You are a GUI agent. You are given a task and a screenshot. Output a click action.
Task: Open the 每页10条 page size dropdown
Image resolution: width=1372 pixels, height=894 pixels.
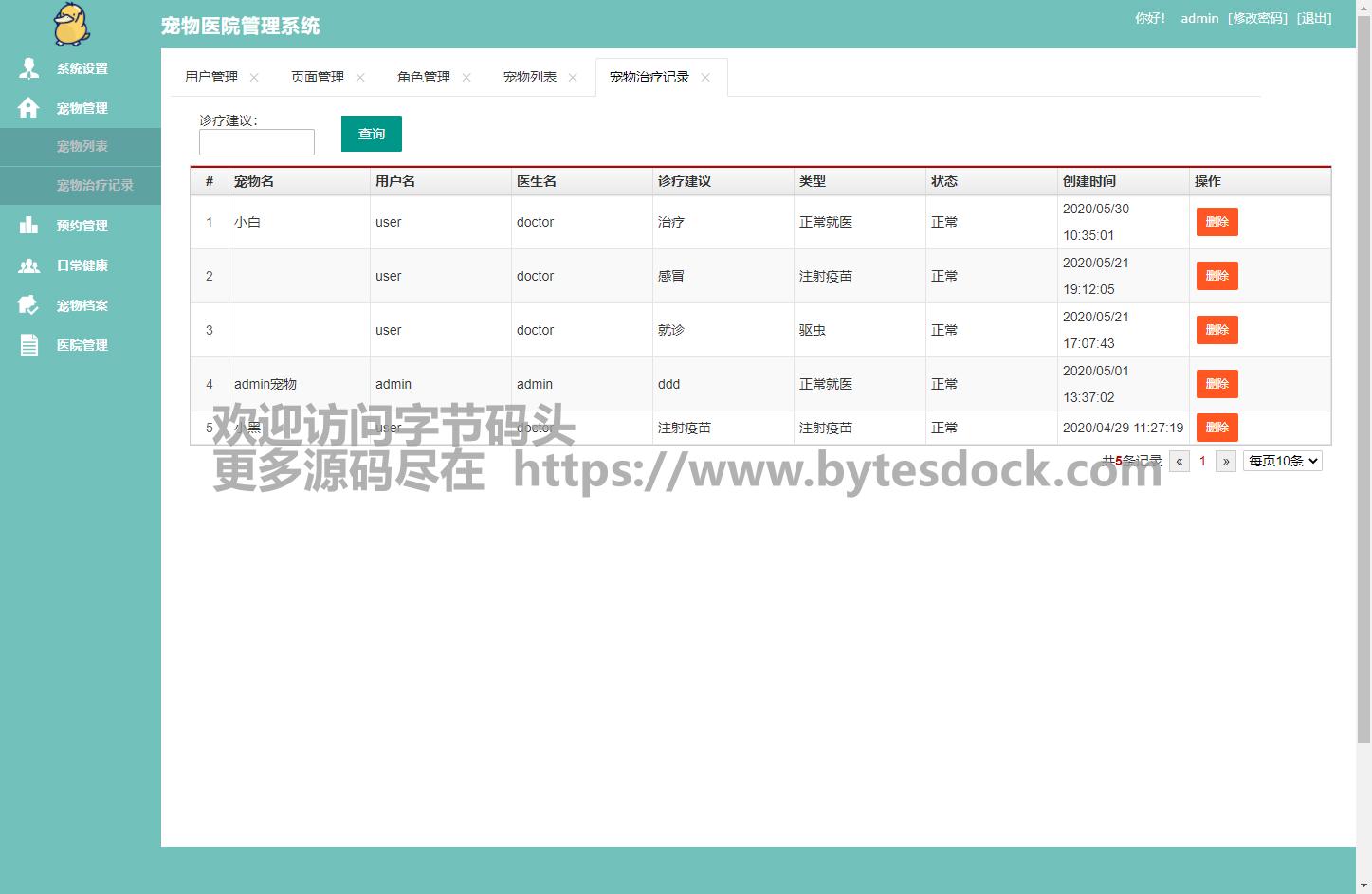click(1282, 462)
